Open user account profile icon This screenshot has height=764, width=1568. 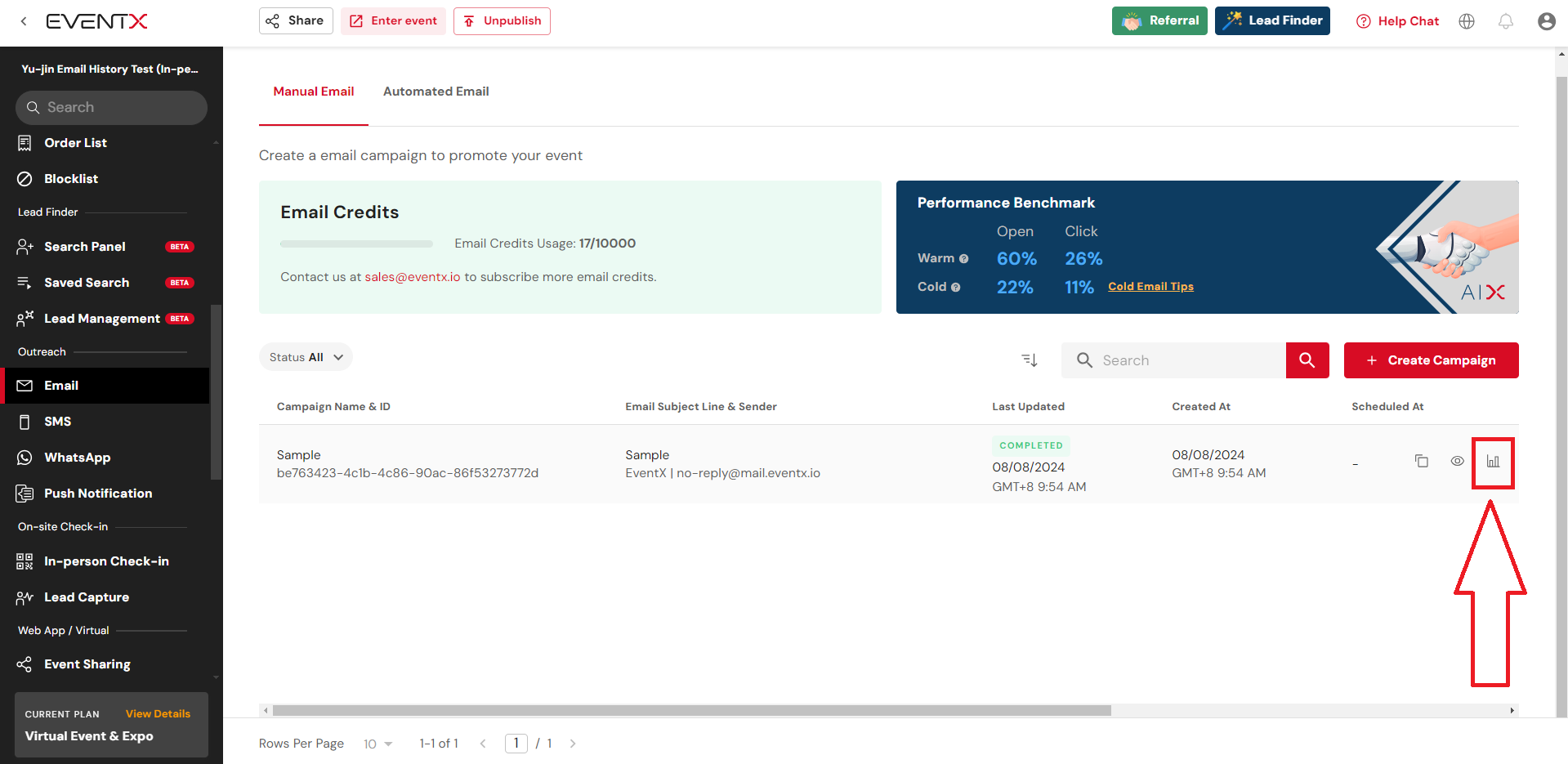(x=1546, y=21)
